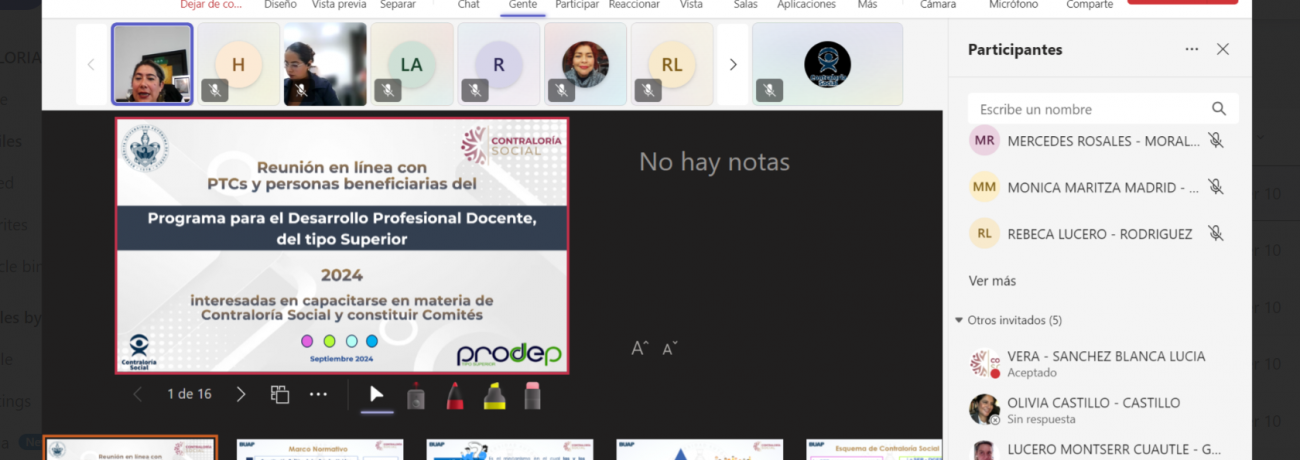Select VERA - SANCHEZ BLANCA LUCIA invitee
This screenshot has height=460, width=1300.
pos(1098,364)
